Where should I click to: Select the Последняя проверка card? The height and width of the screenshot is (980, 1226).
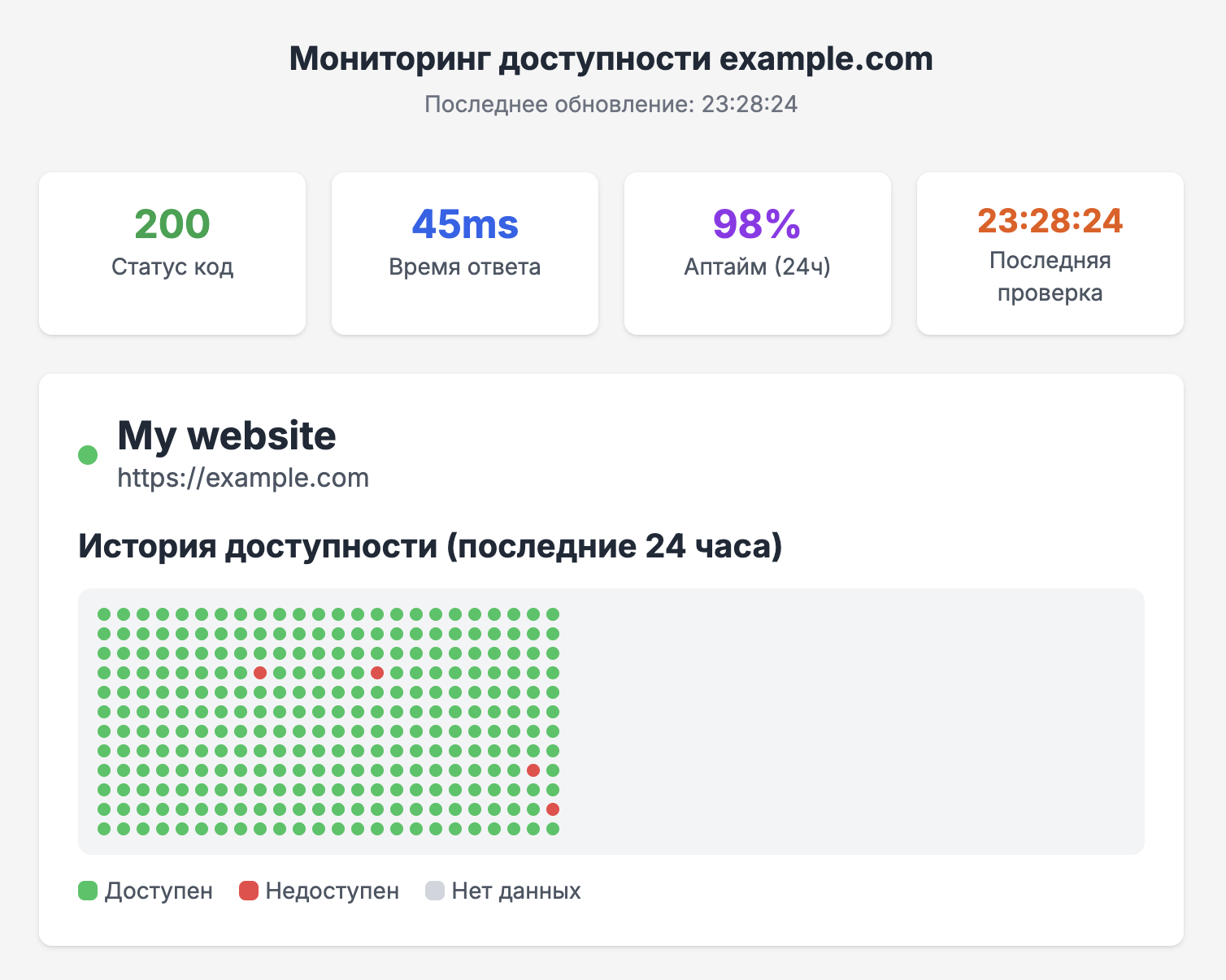[x=1050, y=253]
